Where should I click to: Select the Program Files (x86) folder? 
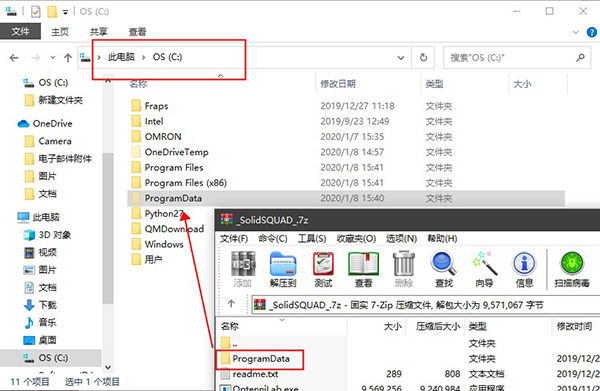coord(179,183)
